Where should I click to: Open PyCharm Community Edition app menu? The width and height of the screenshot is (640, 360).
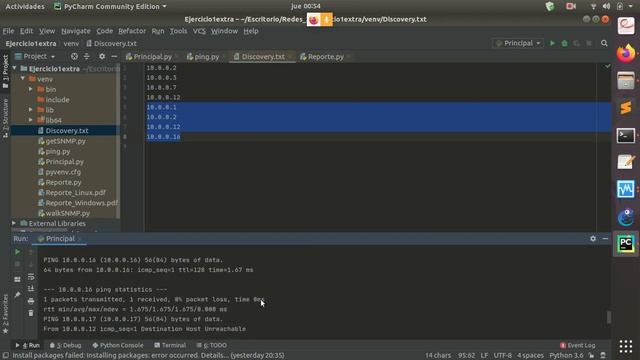(111, 6)
